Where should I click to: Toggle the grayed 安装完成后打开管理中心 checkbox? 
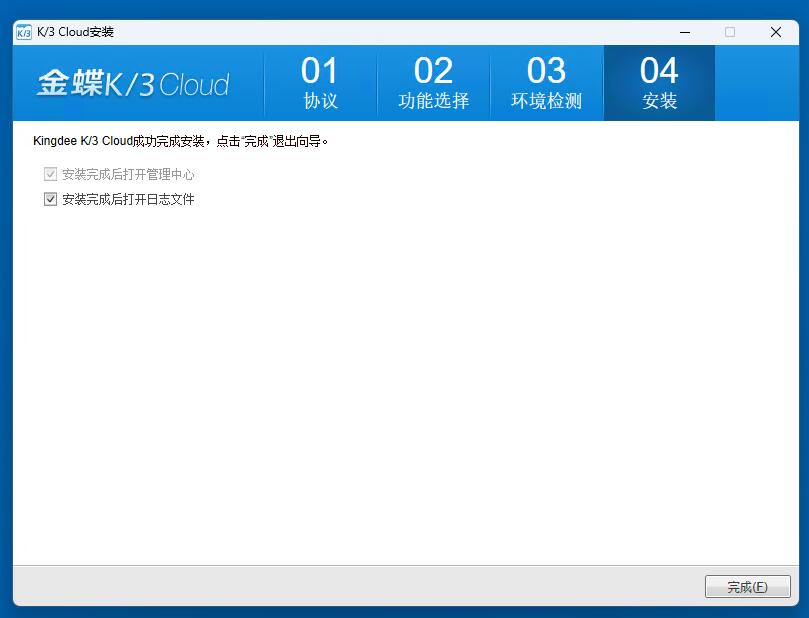point(50,174)
